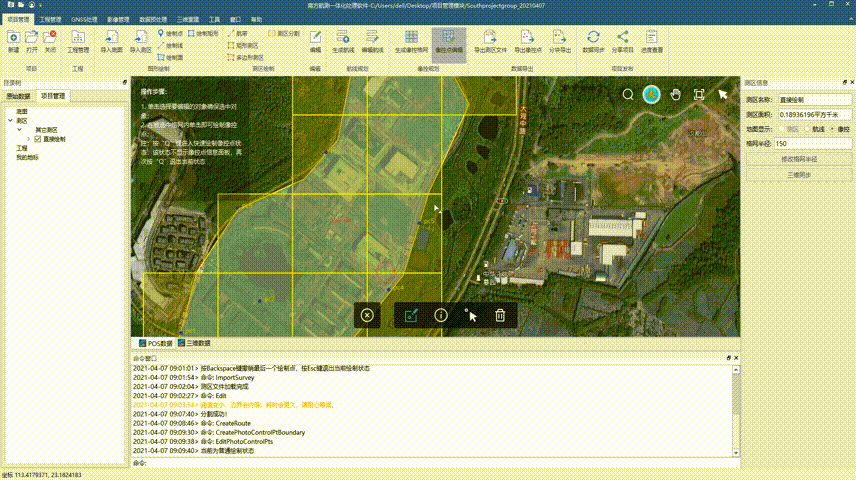Collapse the 测区 tree node

click(9, 120)
